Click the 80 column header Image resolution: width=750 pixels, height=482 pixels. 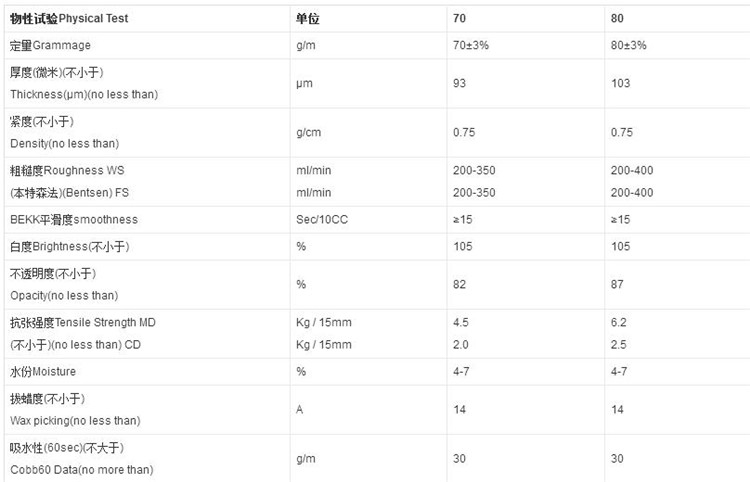coord(617,18)
